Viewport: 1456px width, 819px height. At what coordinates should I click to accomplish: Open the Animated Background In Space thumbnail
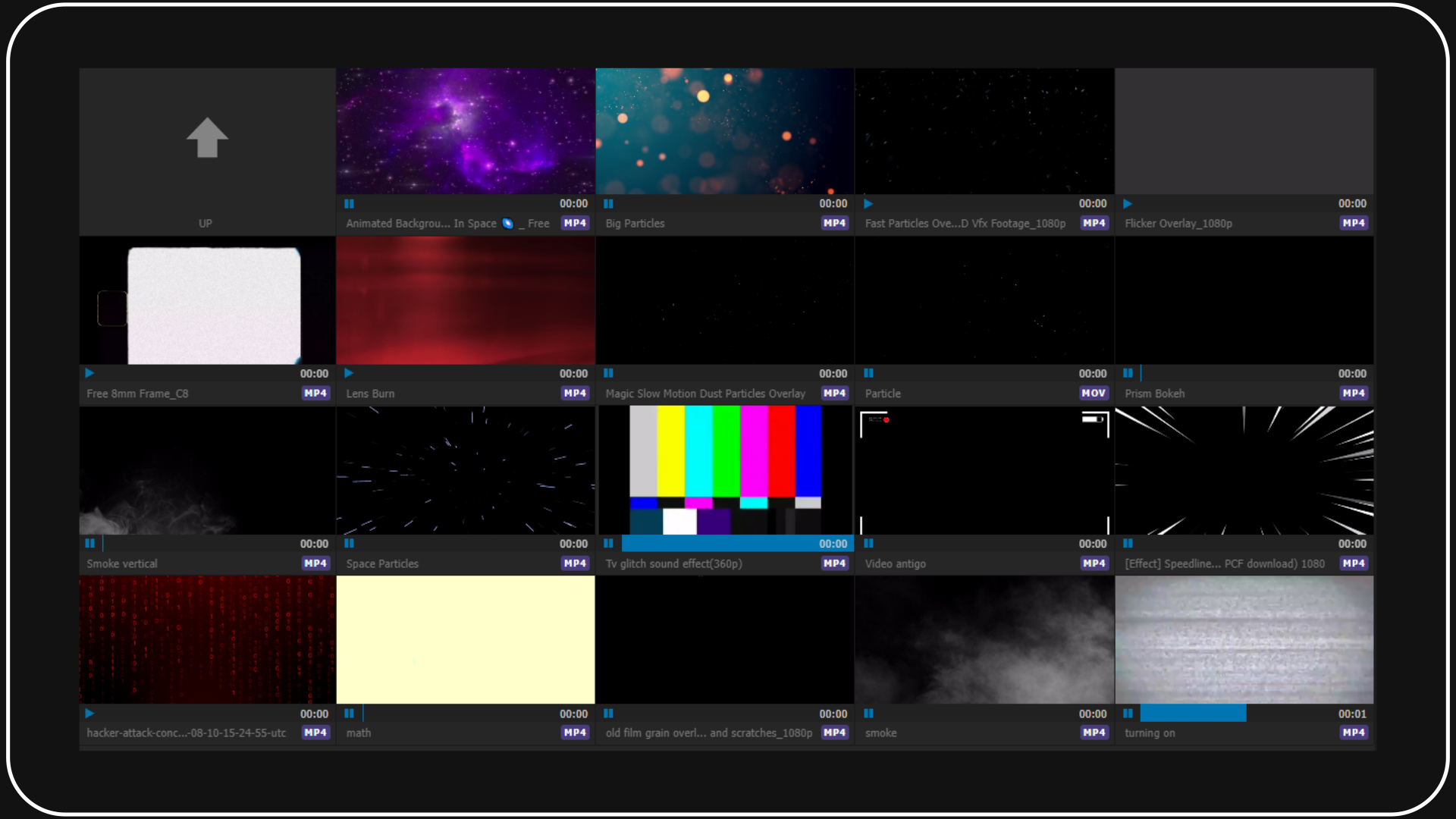coord(465,130)
